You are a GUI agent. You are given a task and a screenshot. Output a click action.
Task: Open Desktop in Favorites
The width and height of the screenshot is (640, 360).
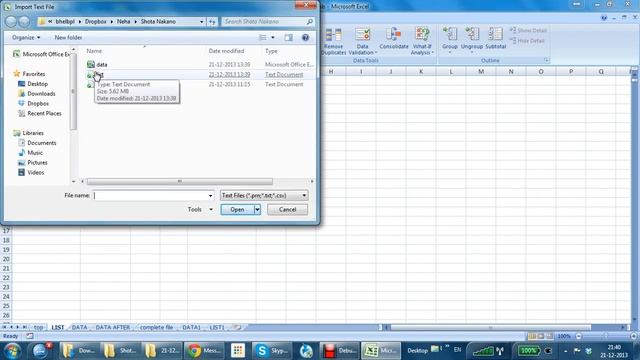[33, 84]
